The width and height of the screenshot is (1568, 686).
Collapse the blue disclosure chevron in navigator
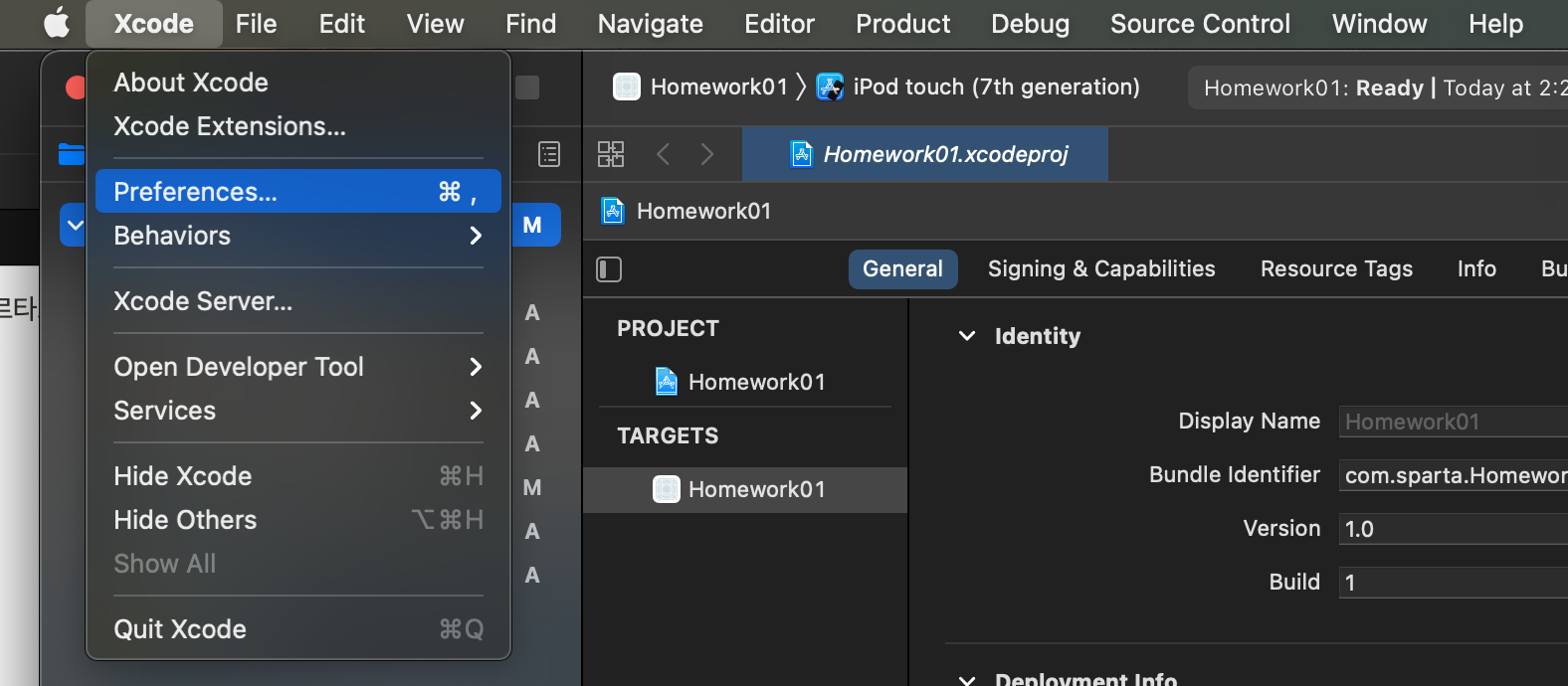[75, 225]
